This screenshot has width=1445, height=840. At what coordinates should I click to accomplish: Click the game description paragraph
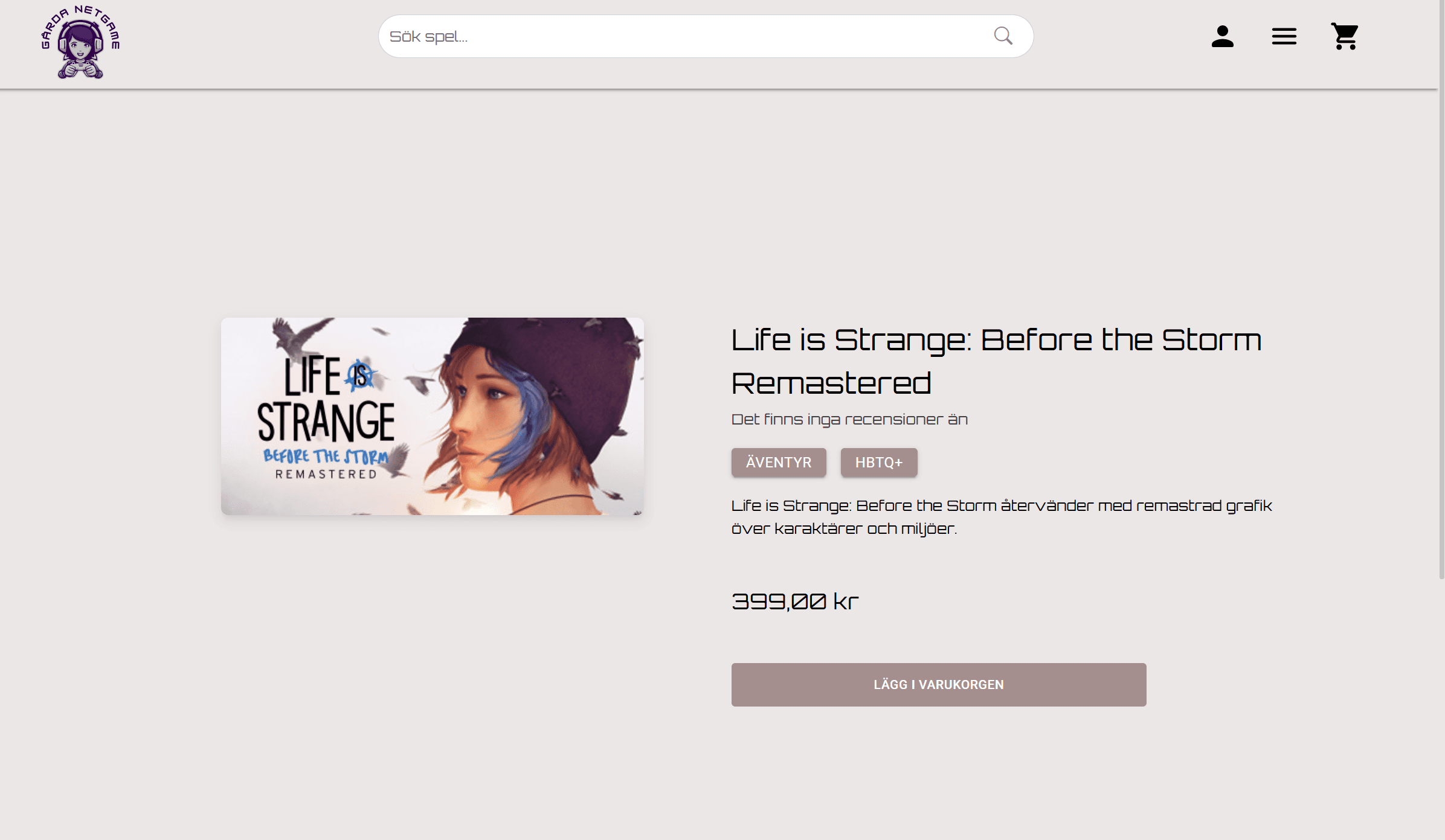pos(1002,517)
